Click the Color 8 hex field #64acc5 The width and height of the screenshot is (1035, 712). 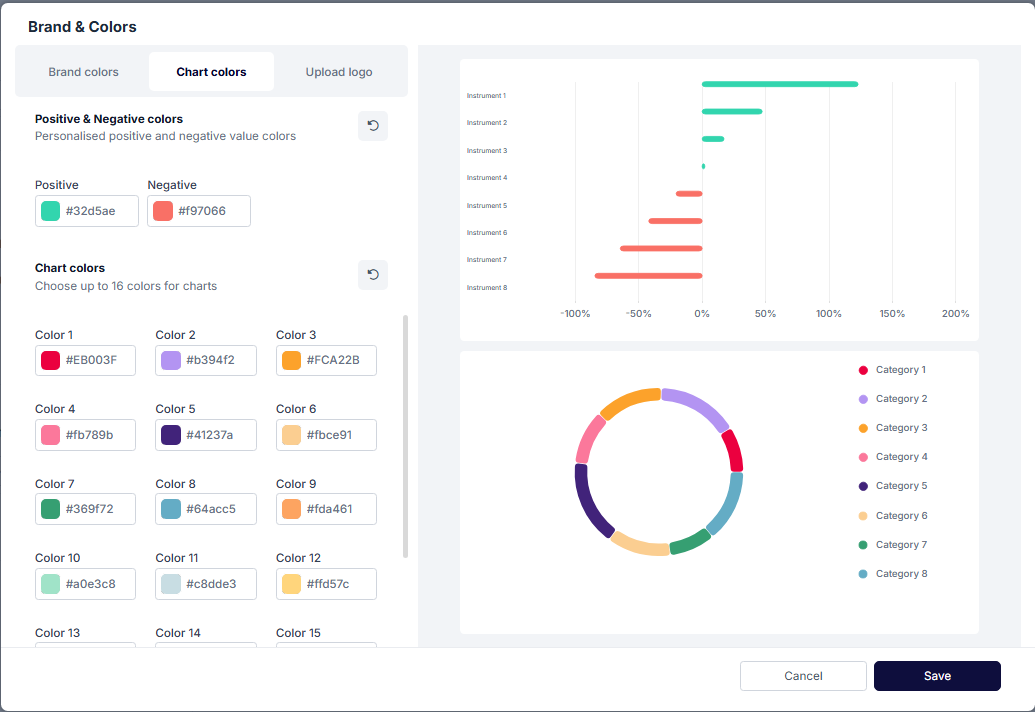click(212, 509)
